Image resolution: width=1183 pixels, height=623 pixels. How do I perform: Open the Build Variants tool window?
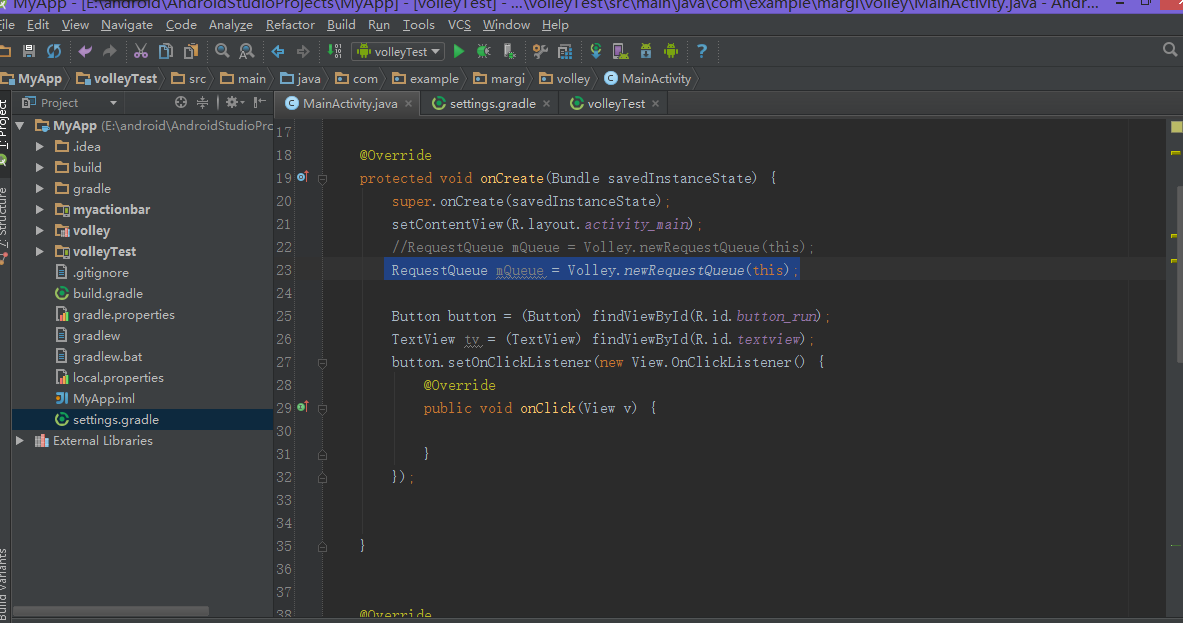(5, 585)
